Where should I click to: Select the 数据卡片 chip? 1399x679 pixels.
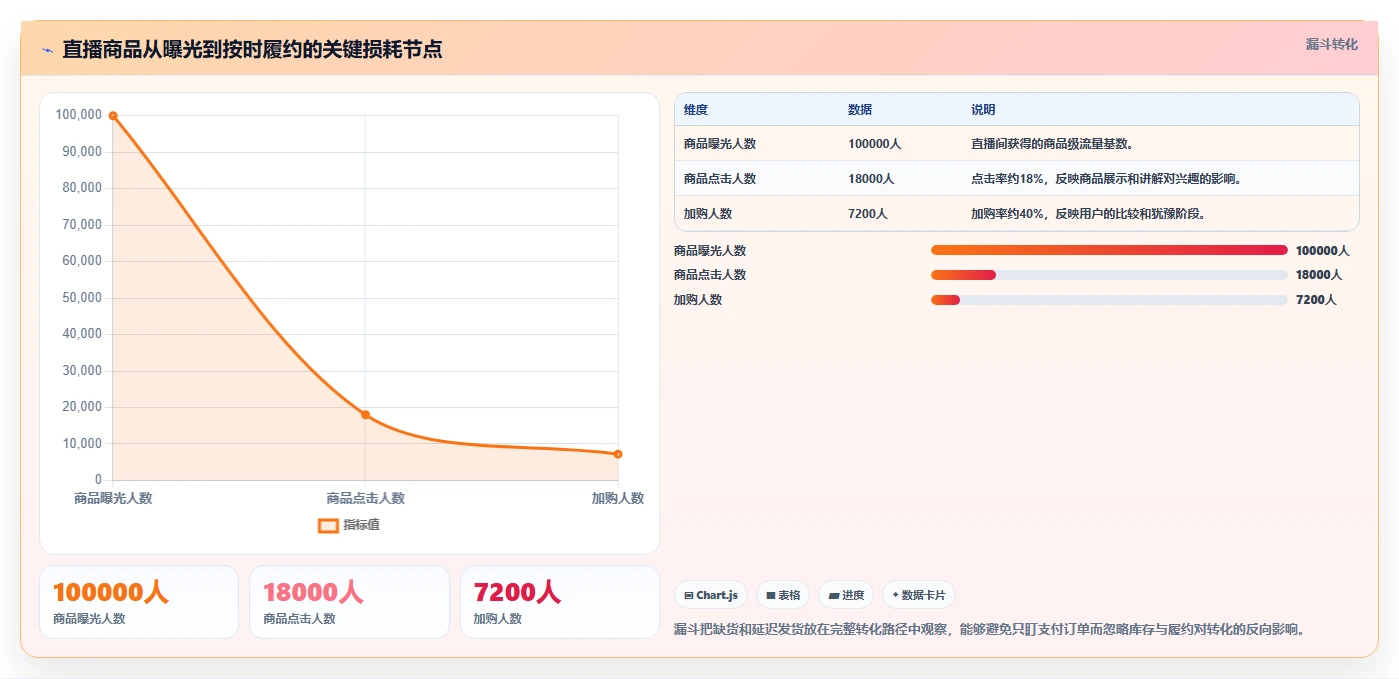point(918,595)
